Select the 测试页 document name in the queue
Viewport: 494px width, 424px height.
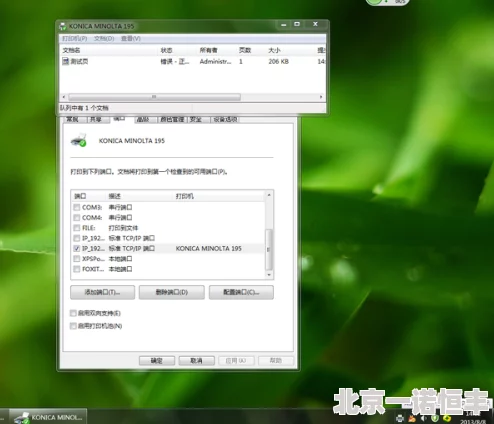(79, 62)
